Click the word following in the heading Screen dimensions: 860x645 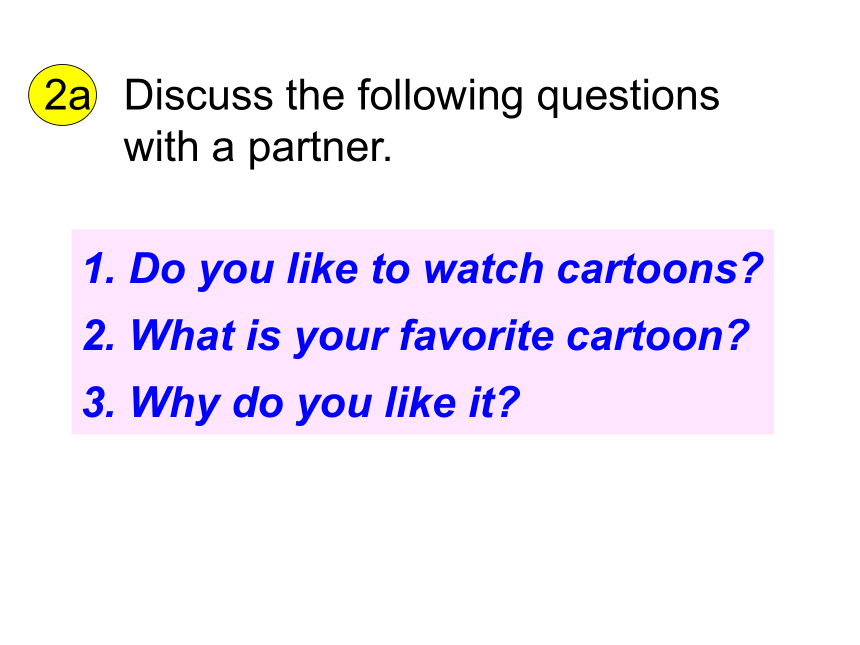pyautogui.click(x=440, y=98)
